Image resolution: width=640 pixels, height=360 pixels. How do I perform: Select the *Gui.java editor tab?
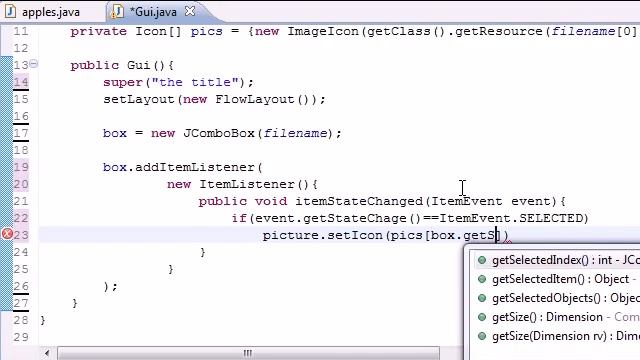pos(153,12)
